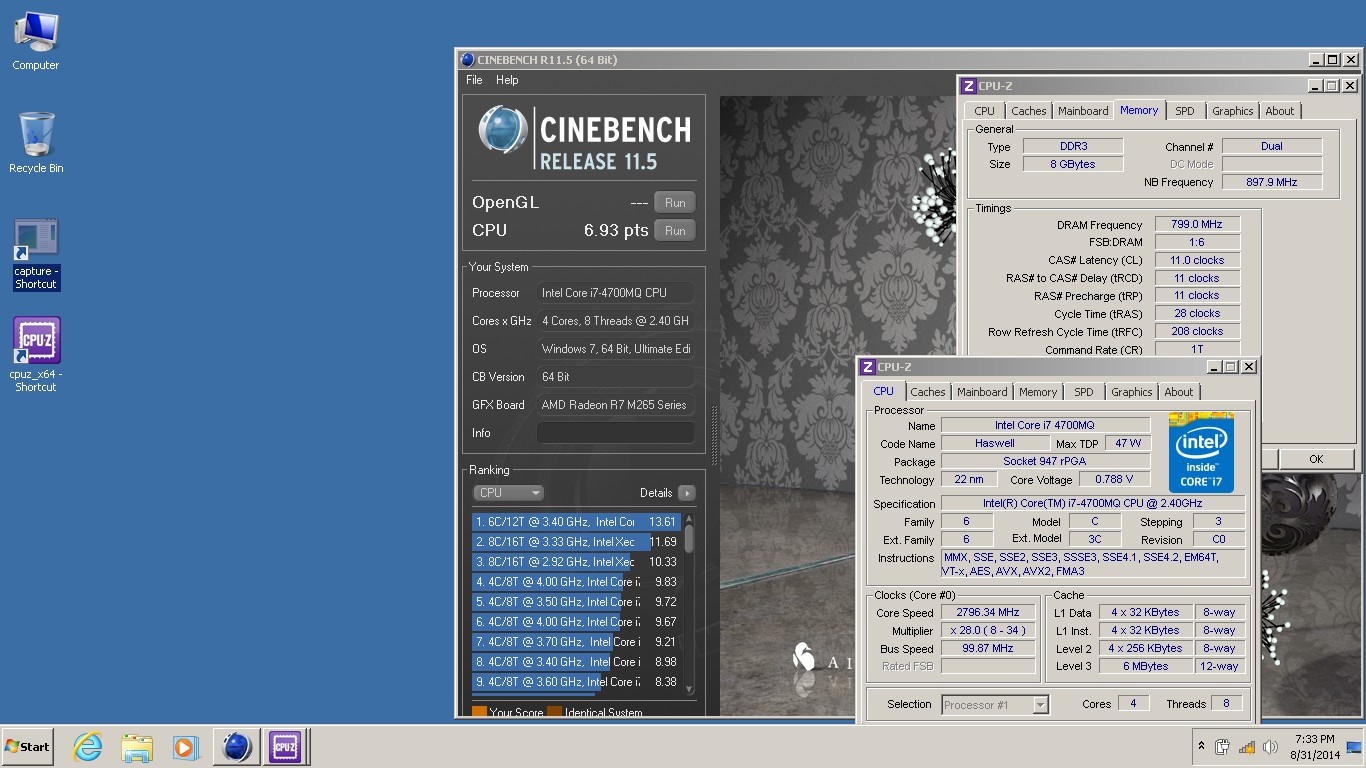Click the Info input field in Cinebench
The image size is (1366, 768).
tap(615, 433)
